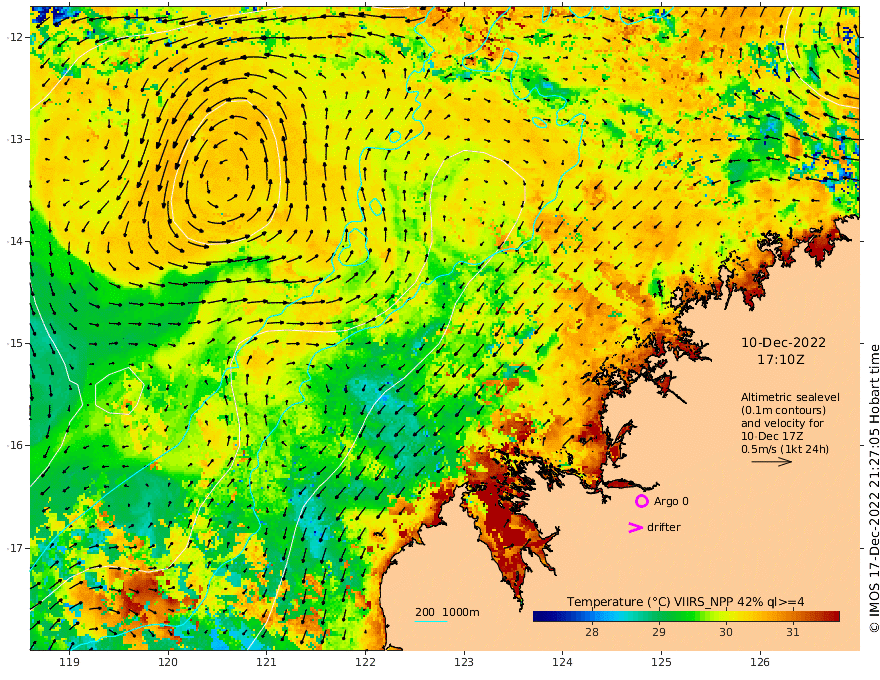Click the 'drifter' label

[664, 527]
